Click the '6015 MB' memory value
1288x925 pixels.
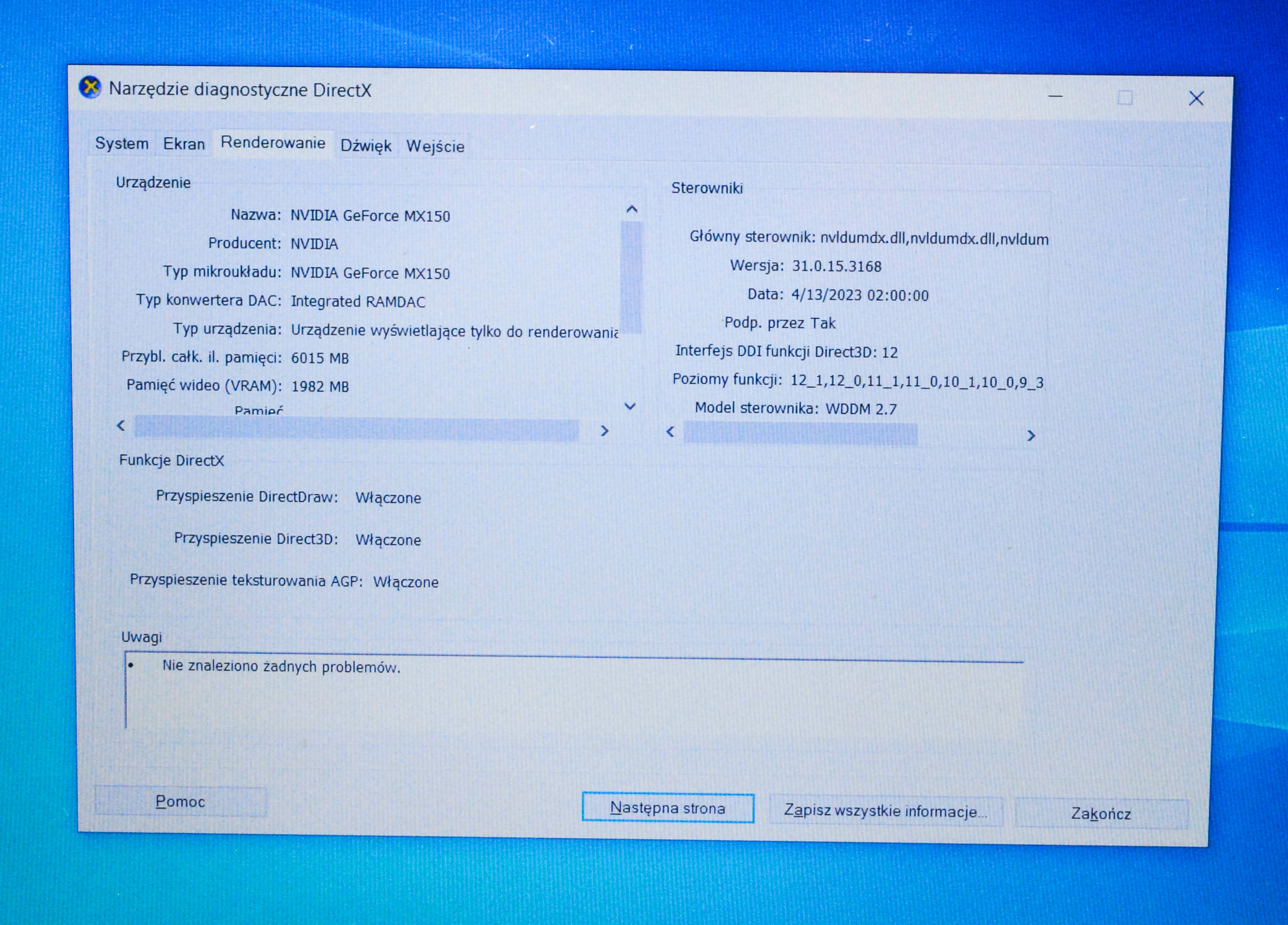pos(320,358)
